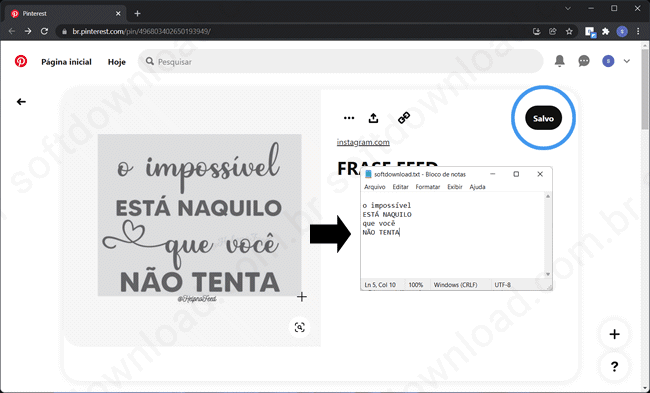The image size is (650, 393).
Task: Open the Chrome profile avatar
Action: [622, 31]
